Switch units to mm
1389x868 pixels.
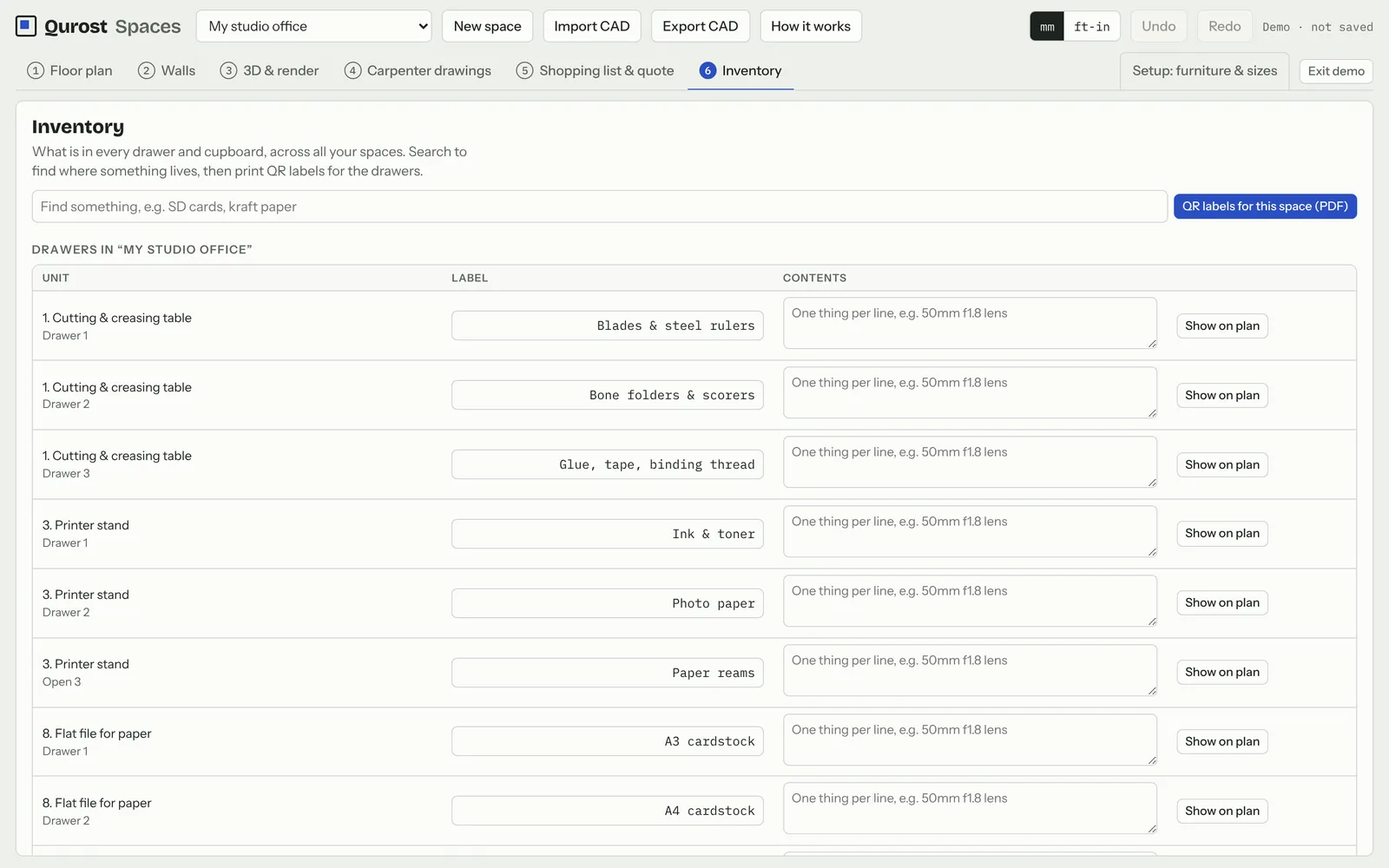tap(1047, 26)
